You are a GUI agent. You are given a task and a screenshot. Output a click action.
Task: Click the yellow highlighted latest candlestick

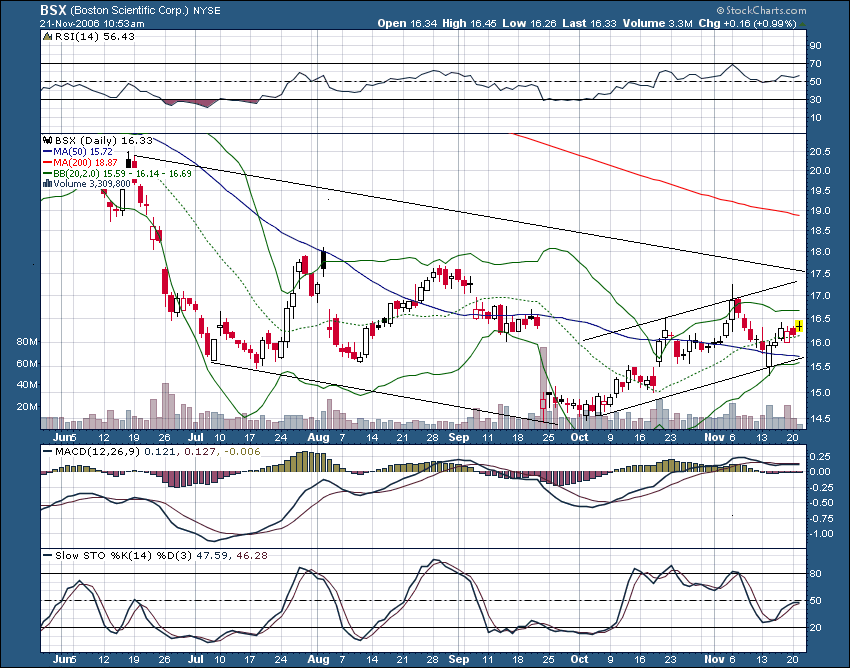pyautogui.click(x=799, y=326)
